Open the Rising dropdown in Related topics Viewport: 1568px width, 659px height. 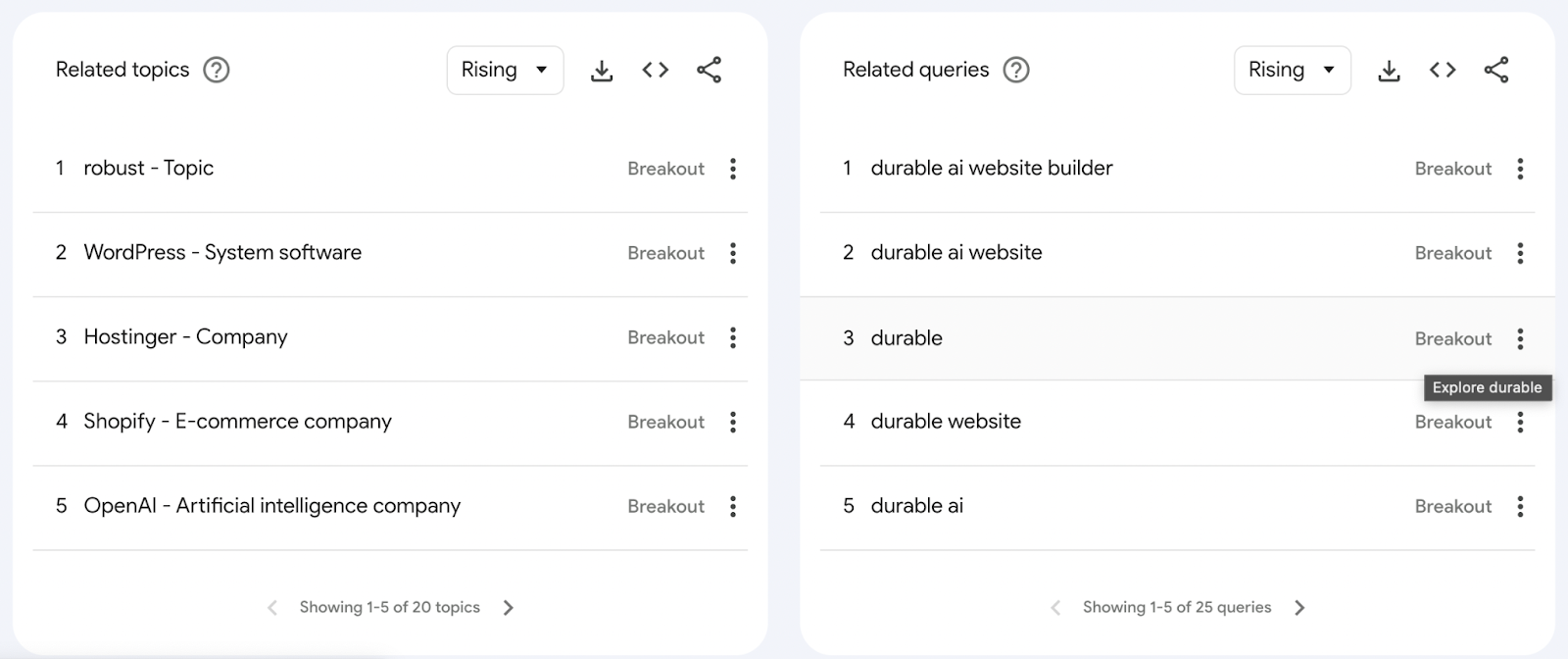pyautogui.click(x=505, y=71)
